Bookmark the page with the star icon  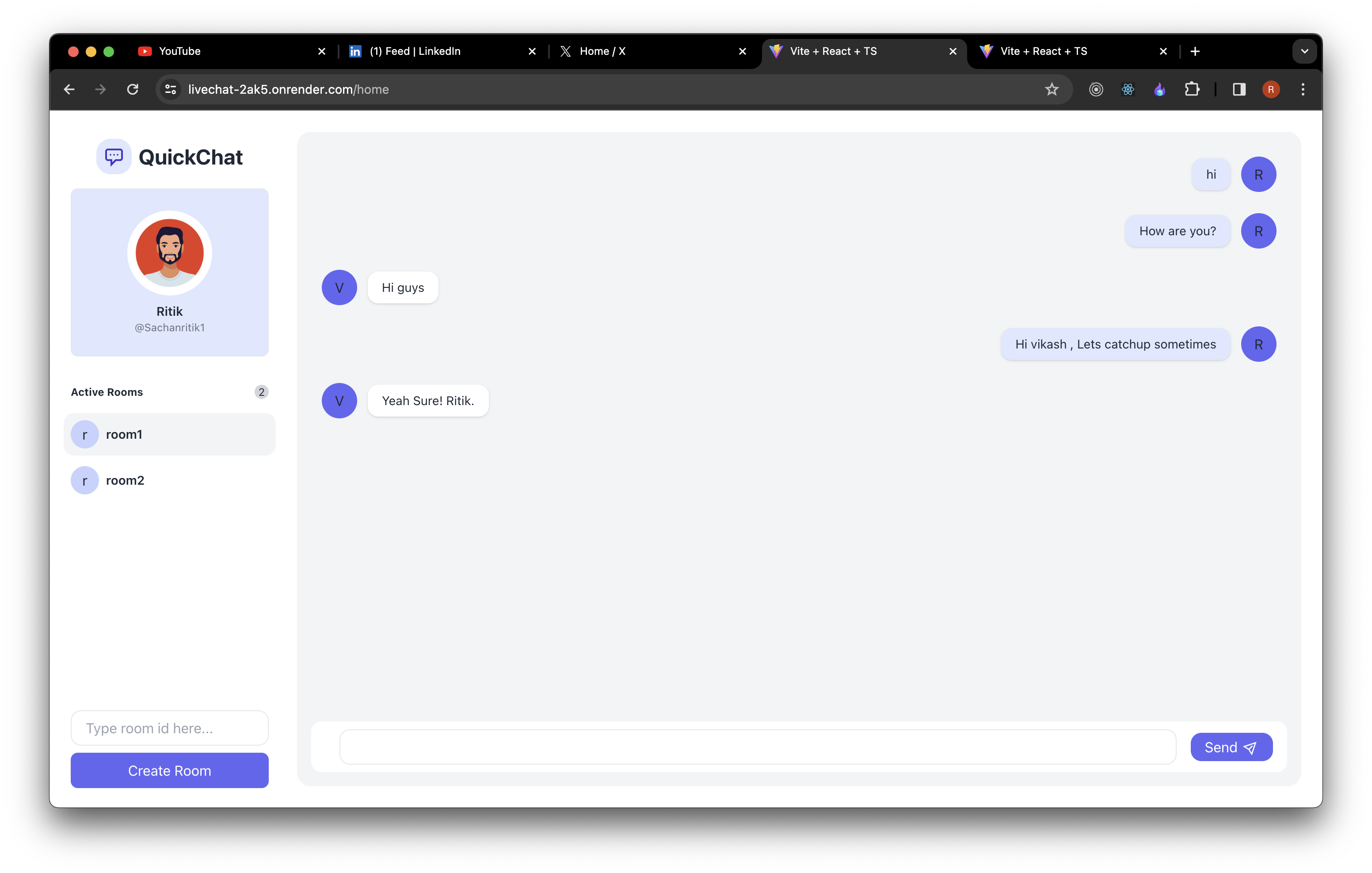pyautogui.click(x=1051, y=89)
